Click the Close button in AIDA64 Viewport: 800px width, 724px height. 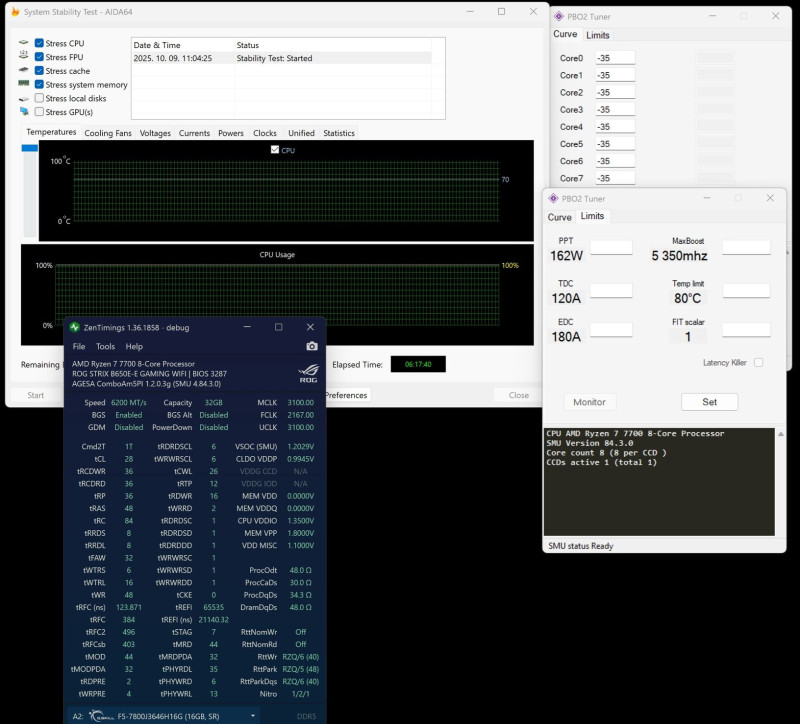click(518, 395)
